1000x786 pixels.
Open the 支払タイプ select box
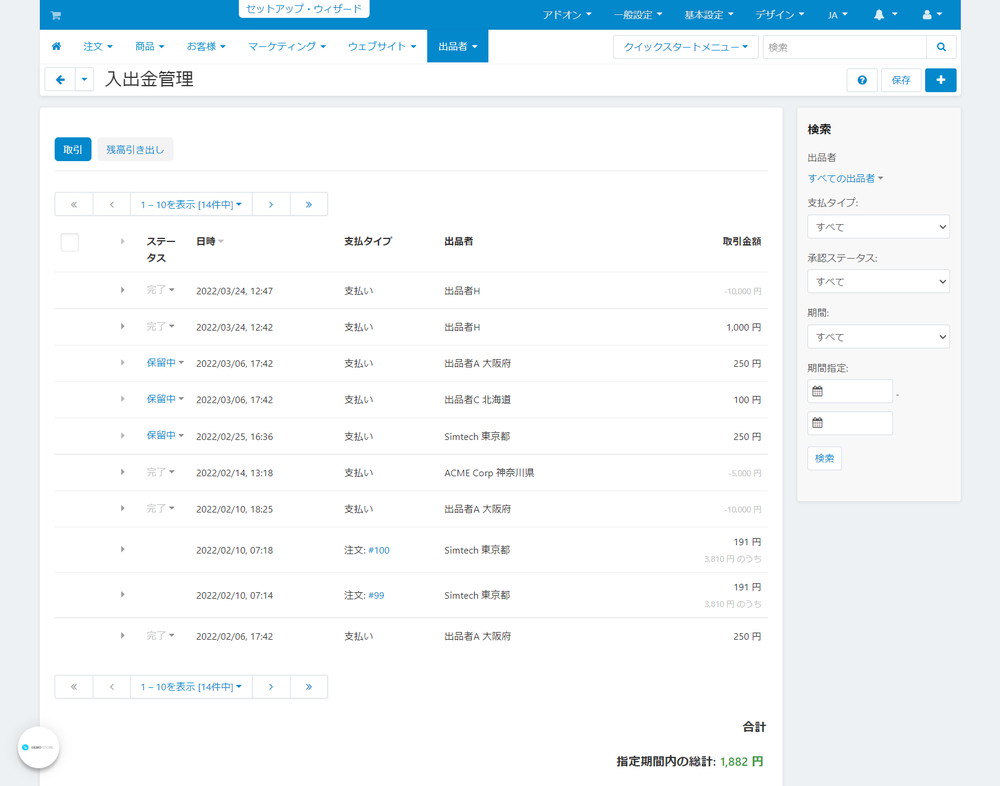[878, 226]
